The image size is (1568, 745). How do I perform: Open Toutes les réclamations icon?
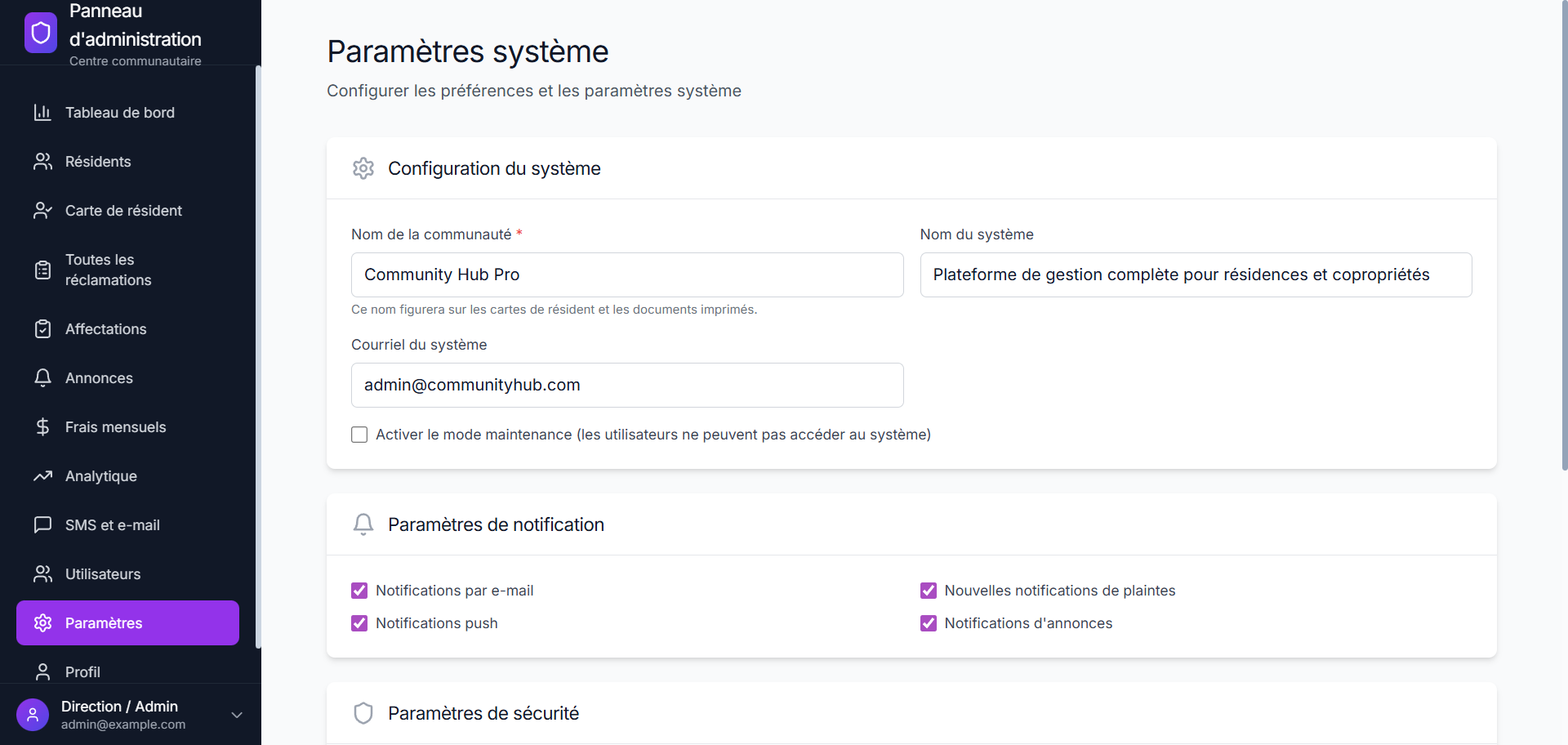(43, 270)
